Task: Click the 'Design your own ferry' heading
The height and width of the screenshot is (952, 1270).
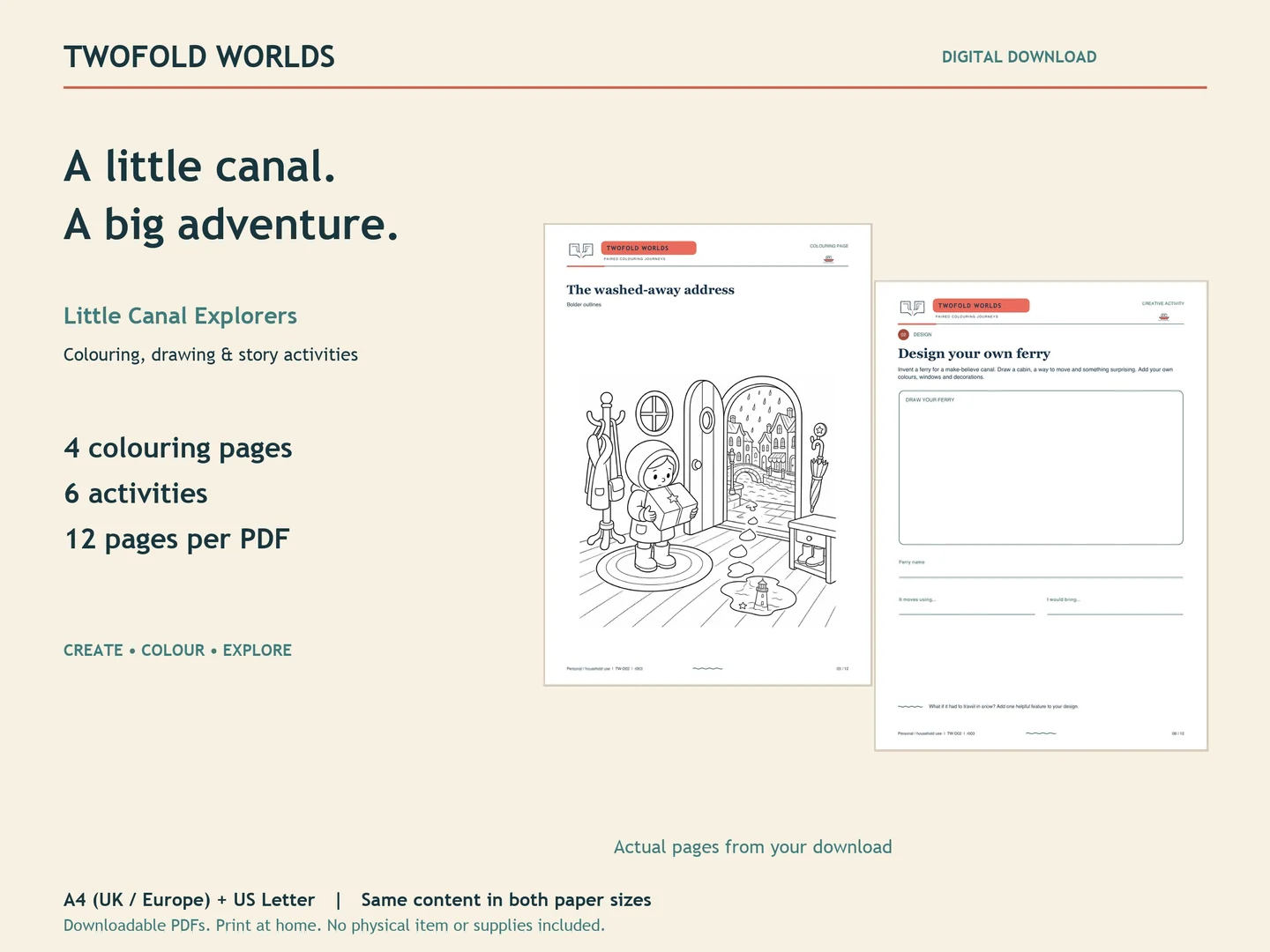Action: coord(974,353)
